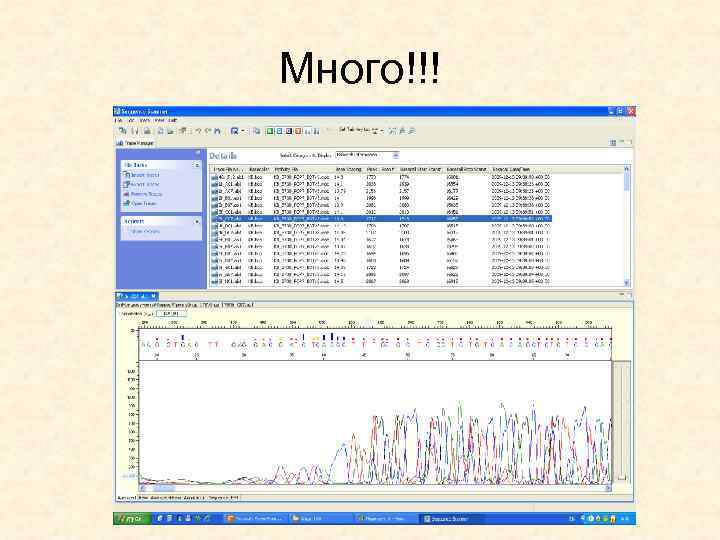Click Export Traces in File Tasks
Screen dimensions: 720x540
pyautogui.click(x=141, y=184)
